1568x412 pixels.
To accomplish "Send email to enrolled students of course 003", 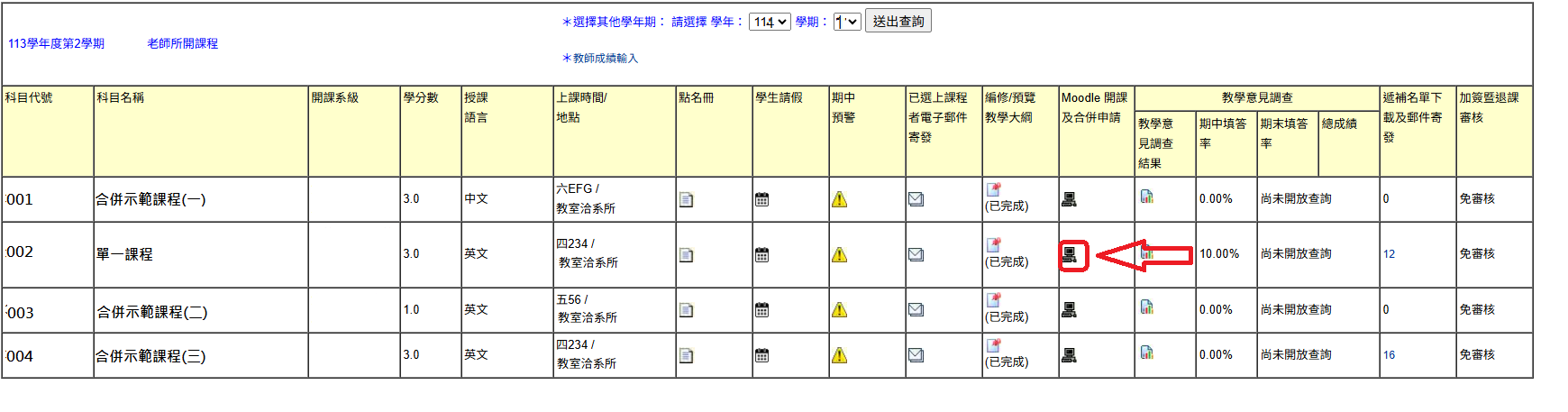I will pyautogui.click(x=916, y=309).
